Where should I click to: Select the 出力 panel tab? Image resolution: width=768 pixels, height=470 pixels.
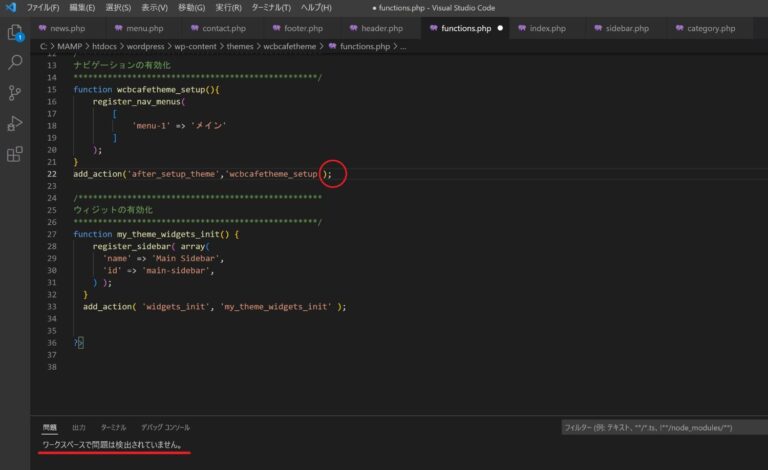tap(79, 427)
